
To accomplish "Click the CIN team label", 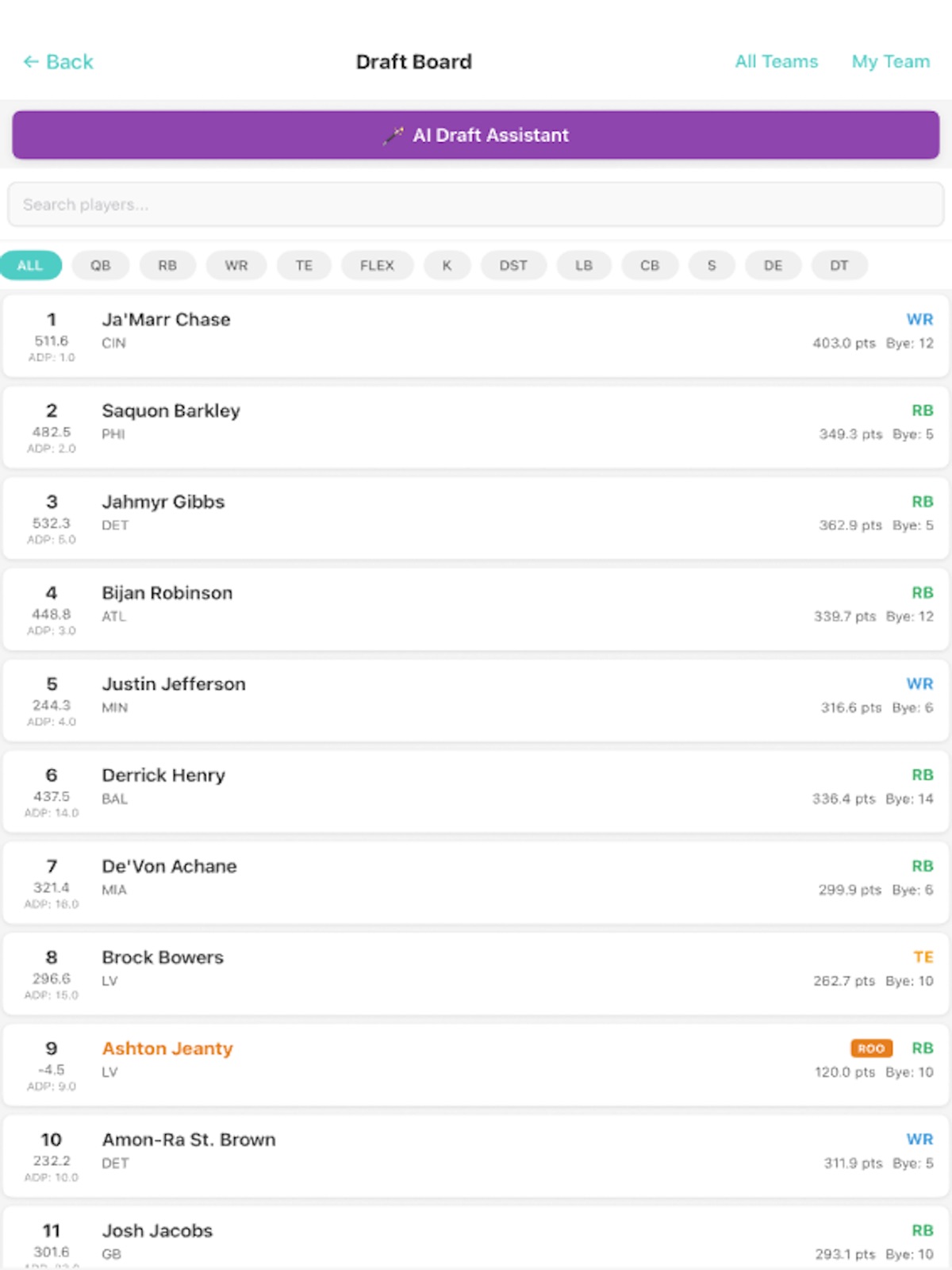I will [113, 343].
